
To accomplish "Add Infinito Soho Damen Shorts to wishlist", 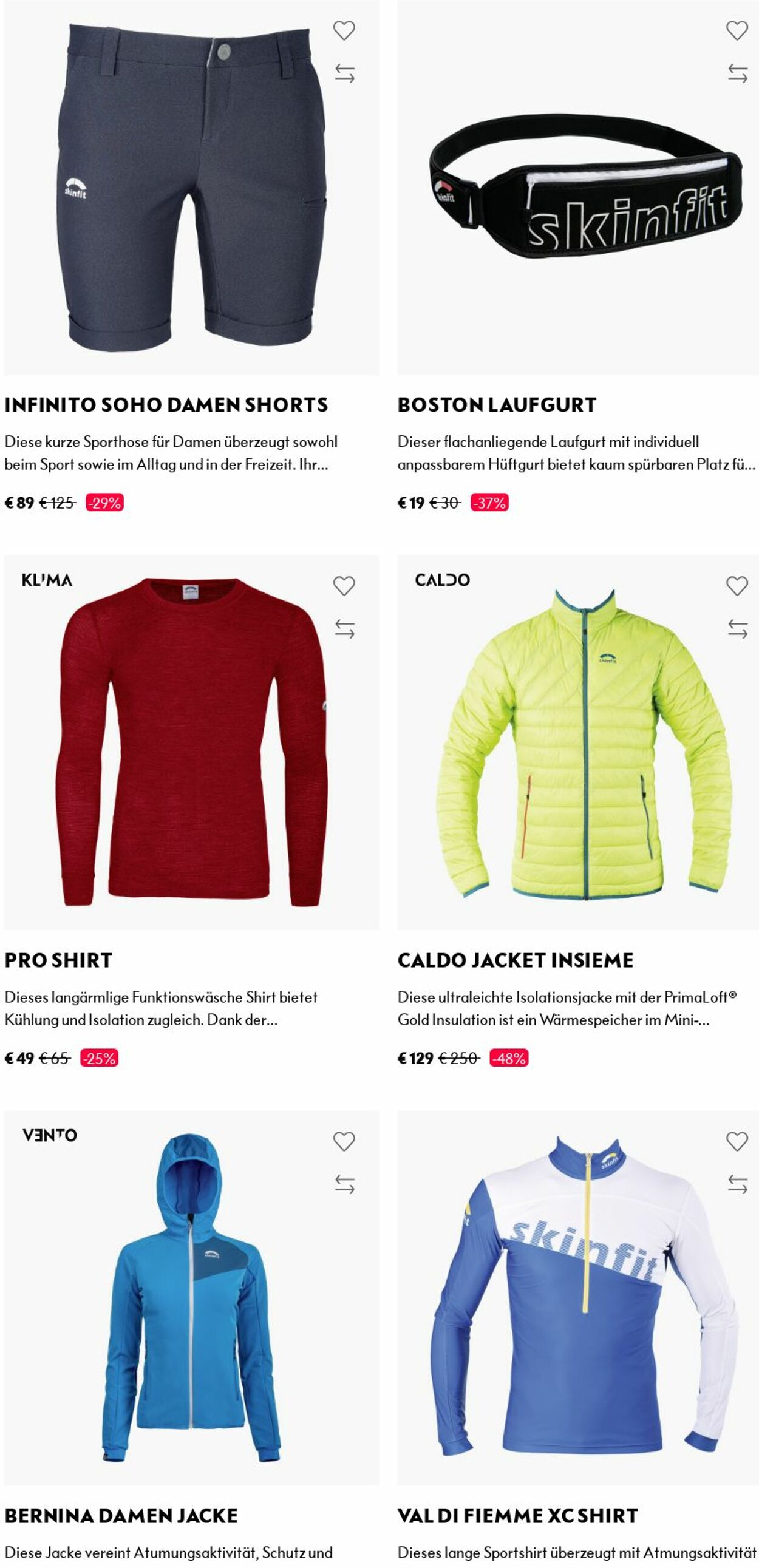I will point(344,30).
